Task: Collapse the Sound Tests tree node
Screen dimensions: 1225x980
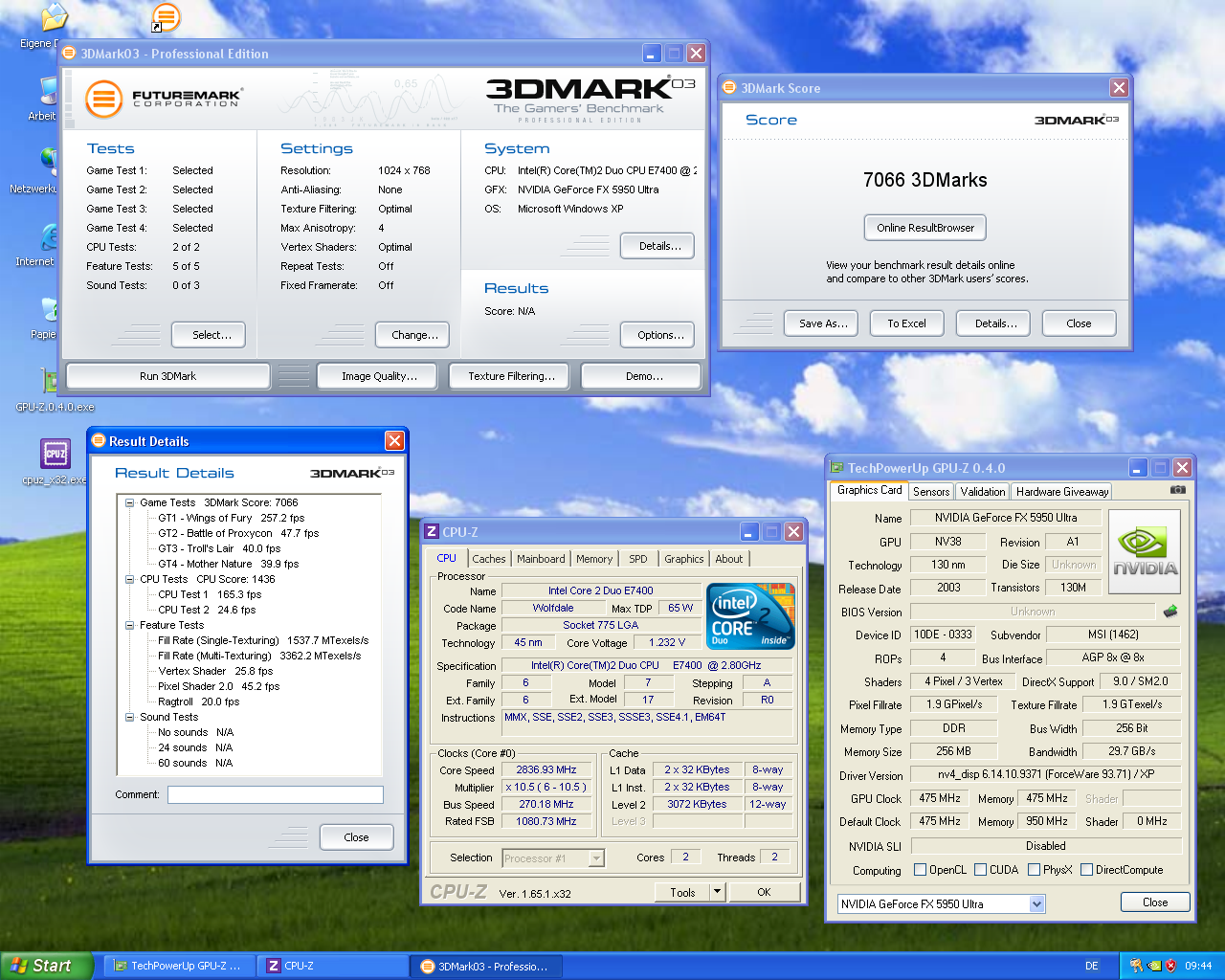Action: click(129, 717)
